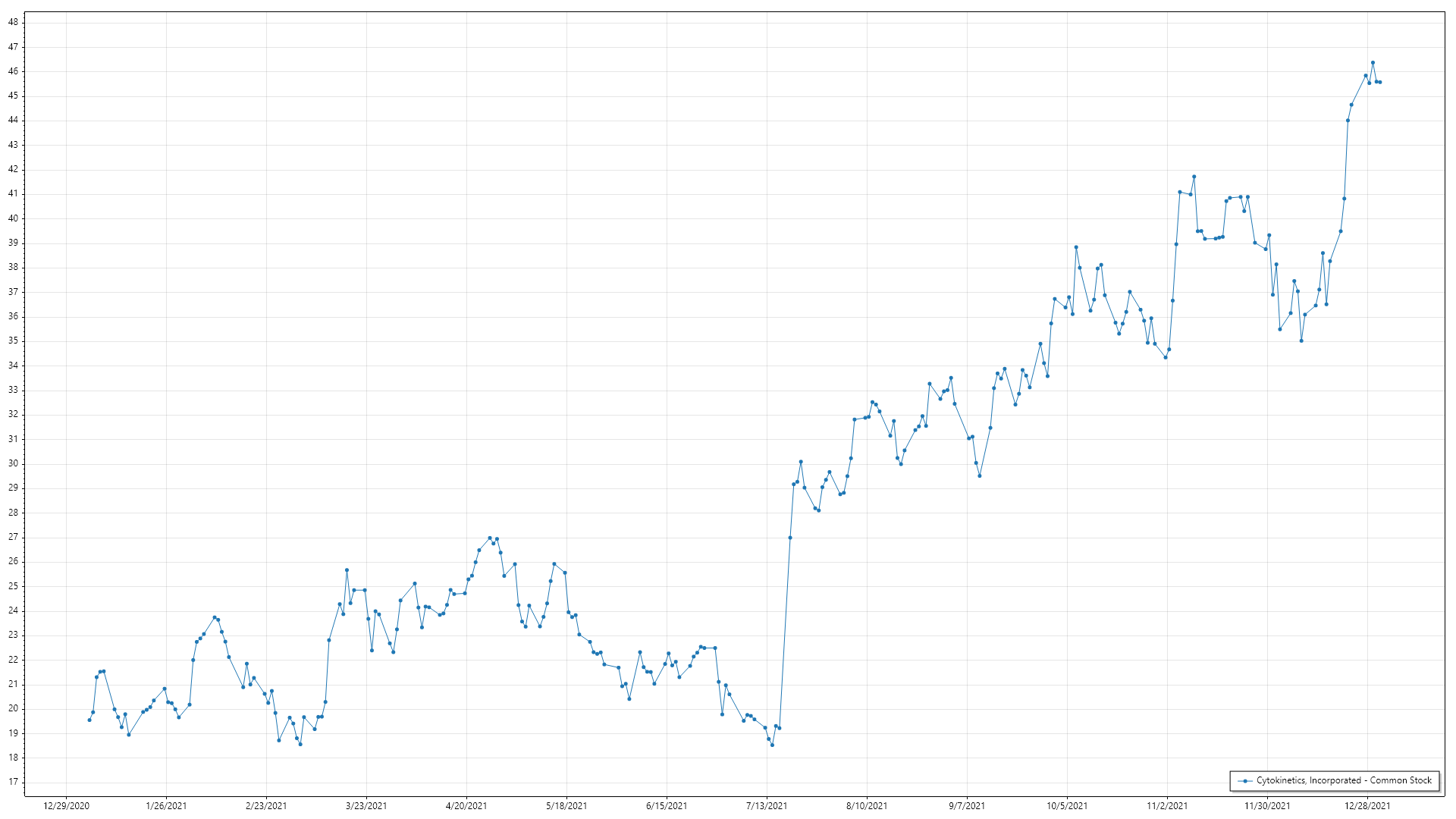The image size is (1456, 819).
Task: Click the highest data point on the chart
Action: click(x=1373, y=63)
